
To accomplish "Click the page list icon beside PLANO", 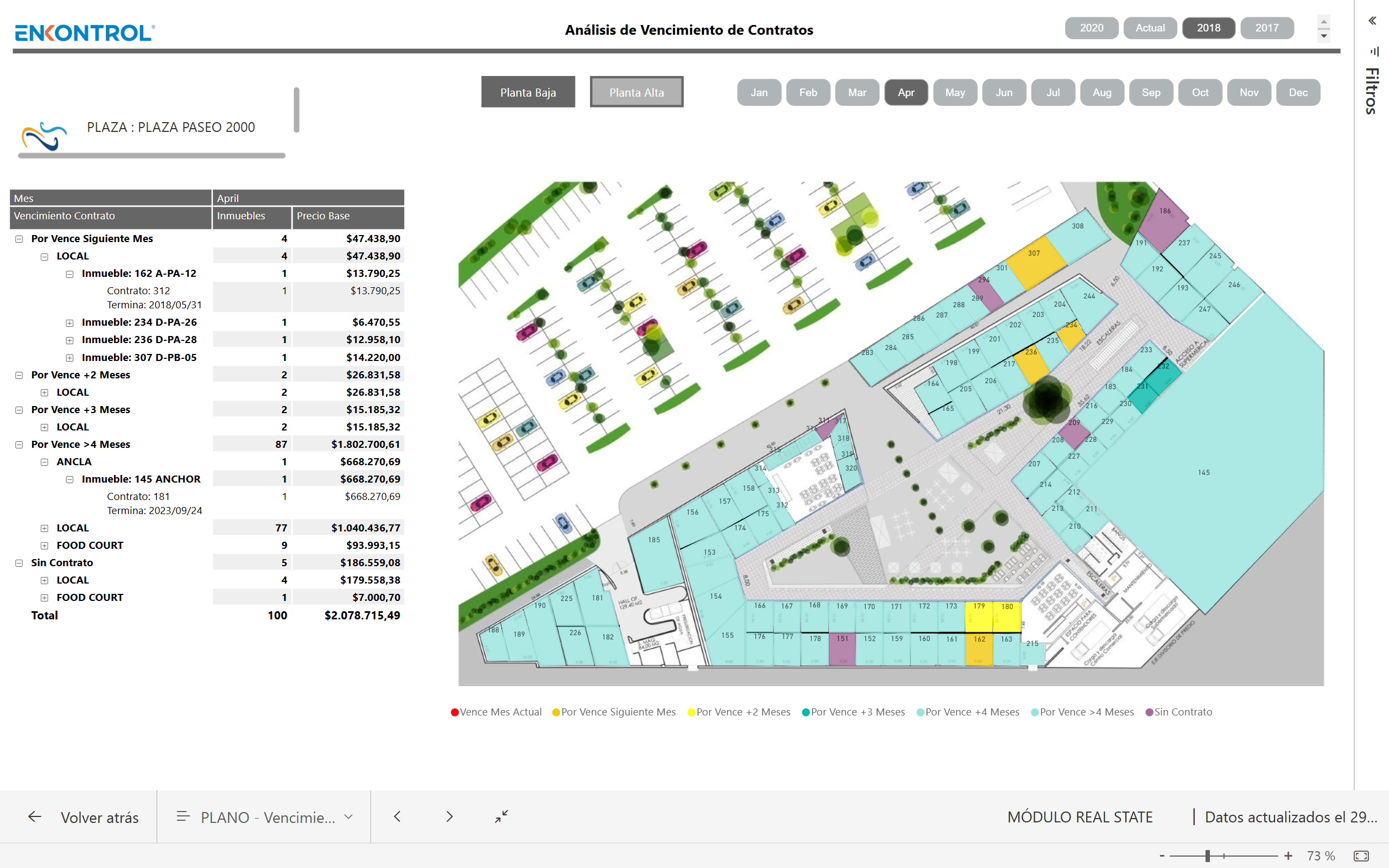I will (x=182, y=816).
